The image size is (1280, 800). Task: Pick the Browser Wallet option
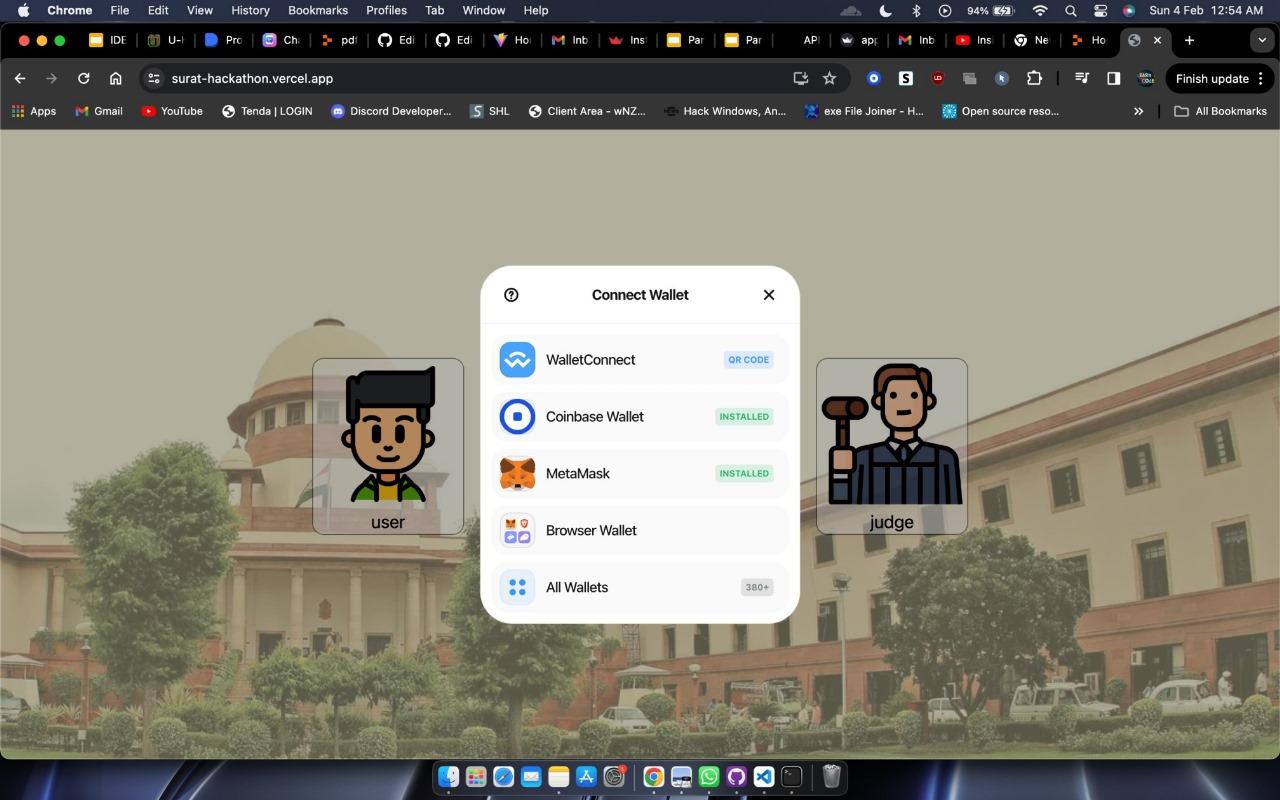(x=639, y=531)
